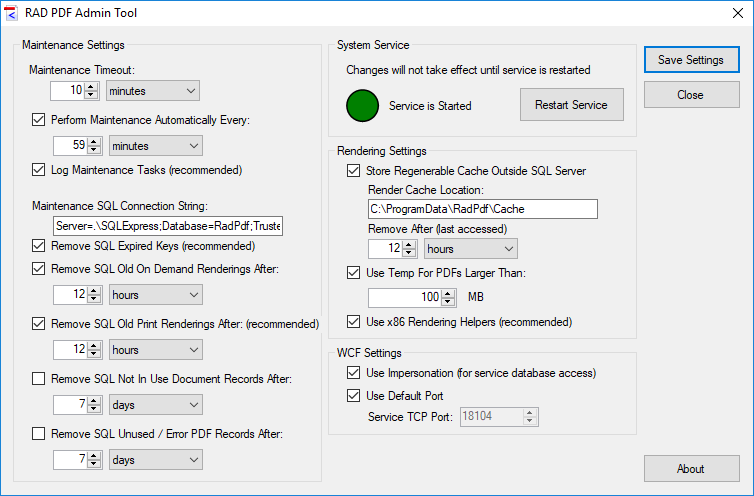Enable Remove SQL Unused / Error PDF Records

tap(38, 433)
